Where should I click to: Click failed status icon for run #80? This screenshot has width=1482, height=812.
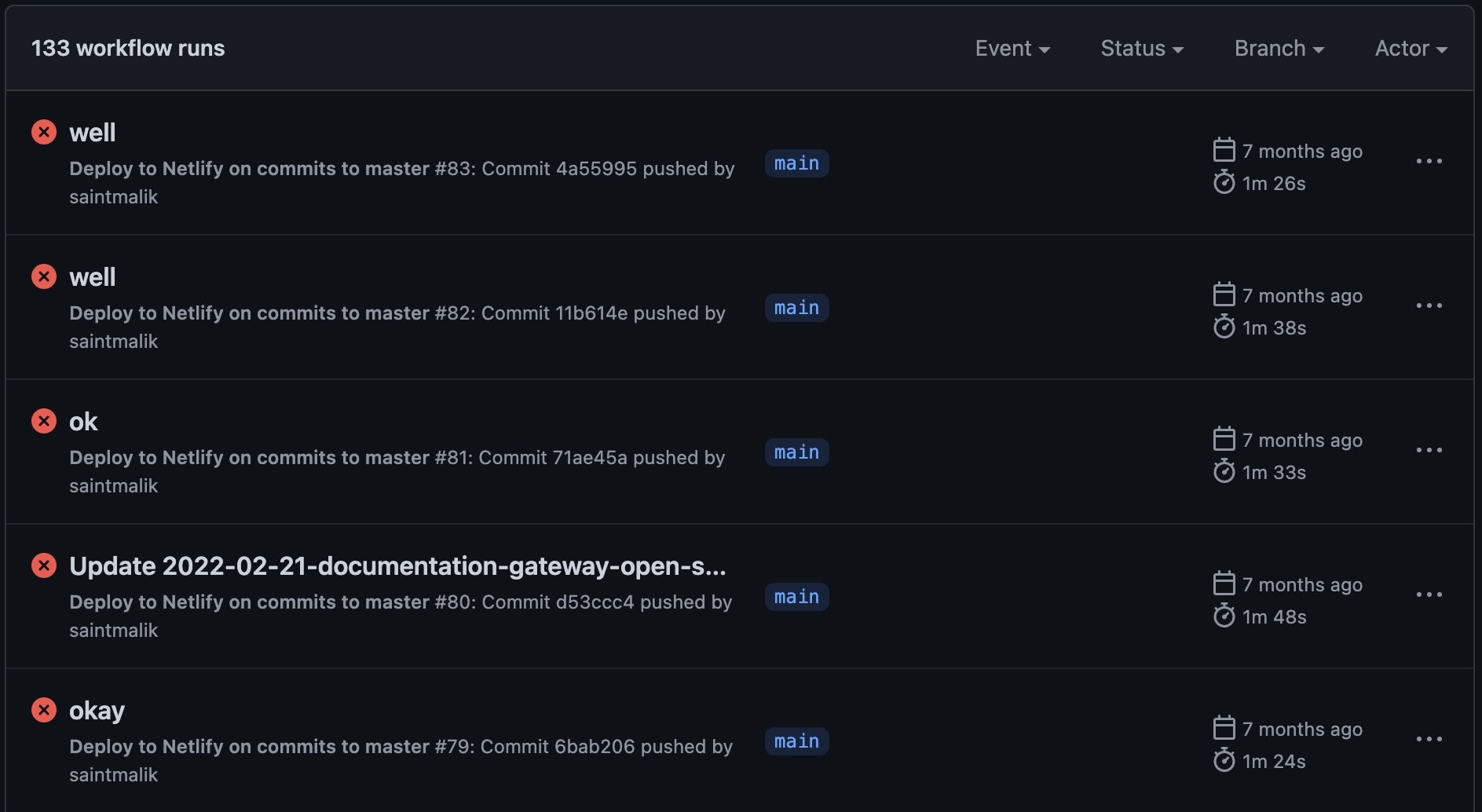pos(44,565)
